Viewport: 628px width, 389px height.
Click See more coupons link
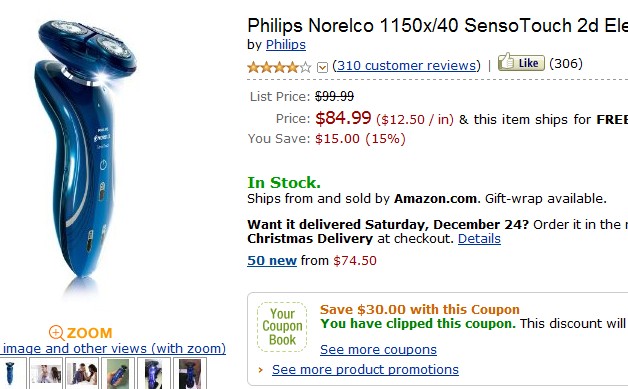(378, 349)
